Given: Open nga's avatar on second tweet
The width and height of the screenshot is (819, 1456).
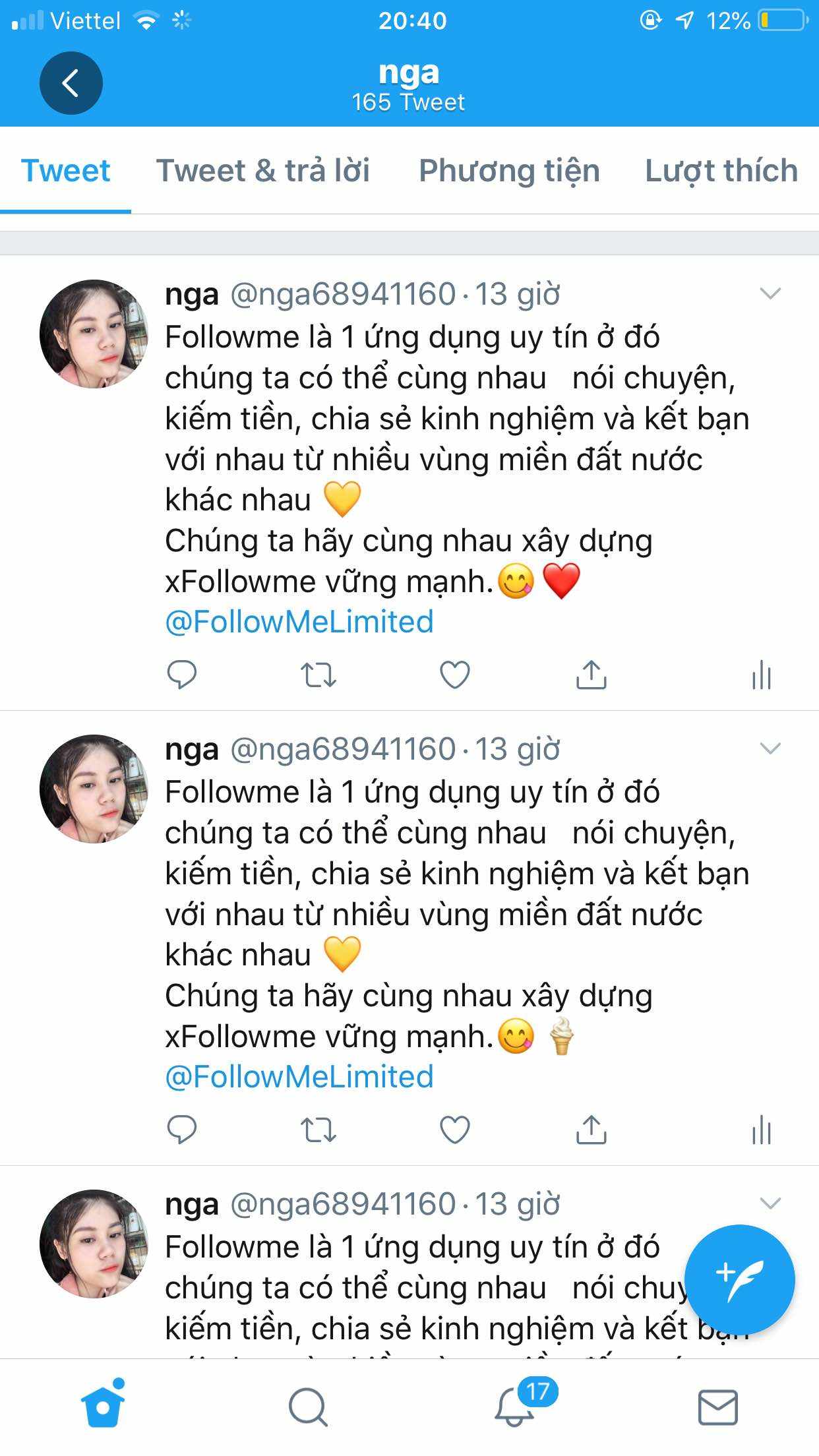Looking at the screenshot, I should point(94,789).
